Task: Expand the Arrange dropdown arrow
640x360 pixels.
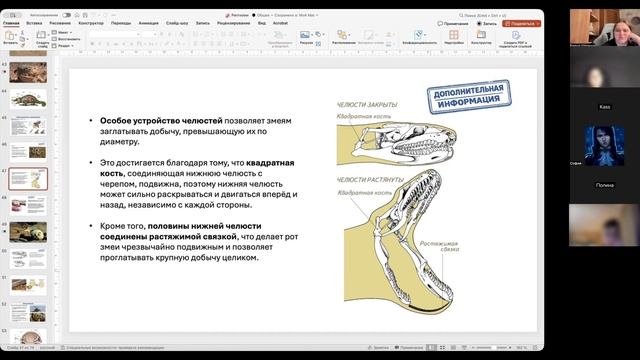Action: 349,35
